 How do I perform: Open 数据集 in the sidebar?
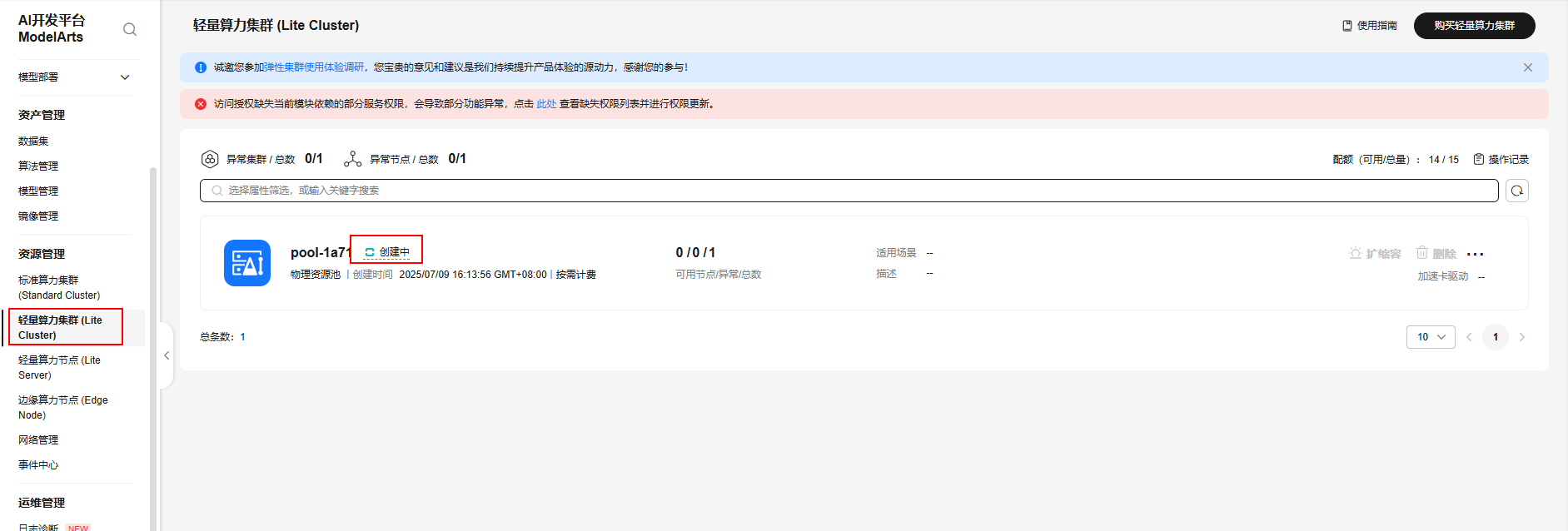coord(33,141)
